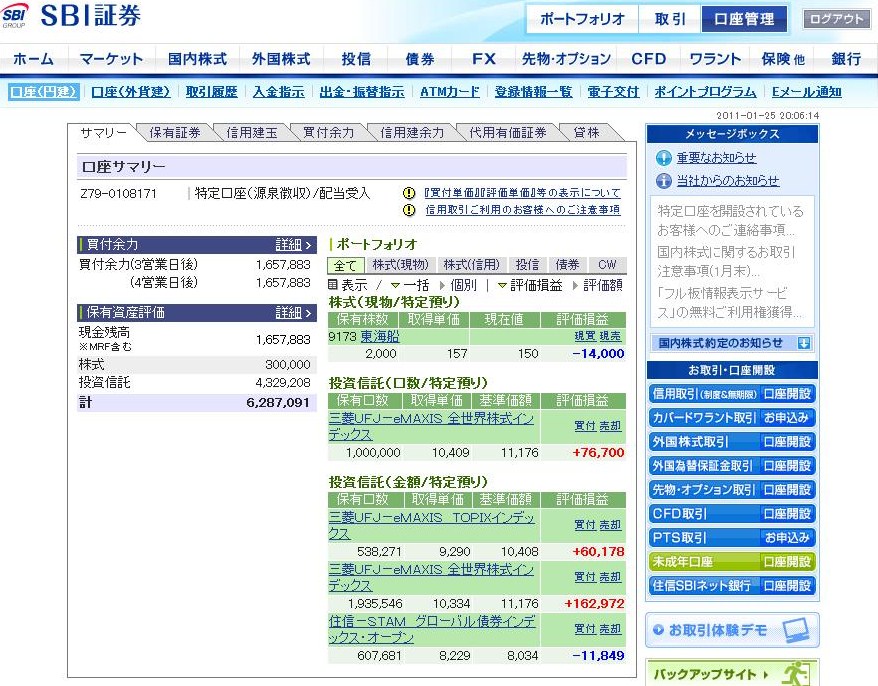Click 買付 for TOPIXインデックス fund
878x686 pixels.
[x=585, y=525]
